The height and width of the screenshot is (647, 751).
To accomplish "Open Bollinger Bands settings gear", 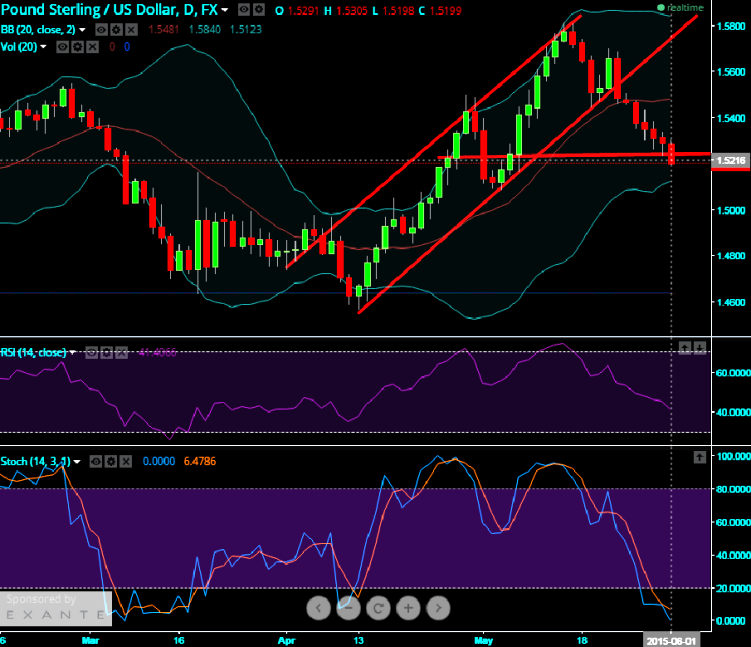I will tap(116, 30).
